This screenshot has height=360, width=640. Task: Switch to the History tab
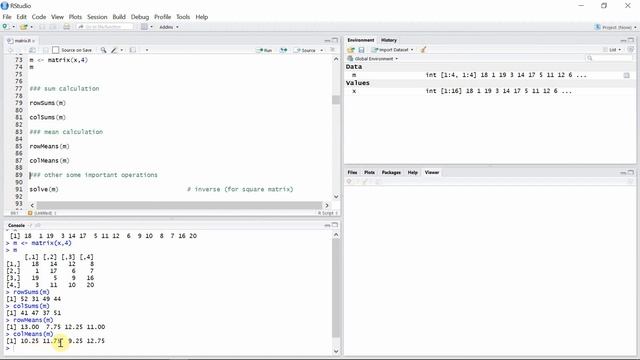coord(389,40)
